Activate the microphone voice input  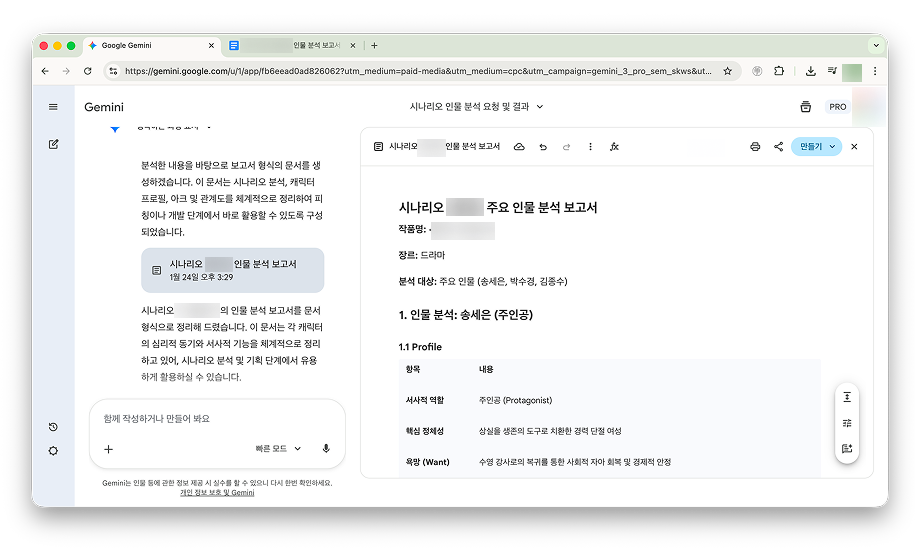click(x=326, y=448)
